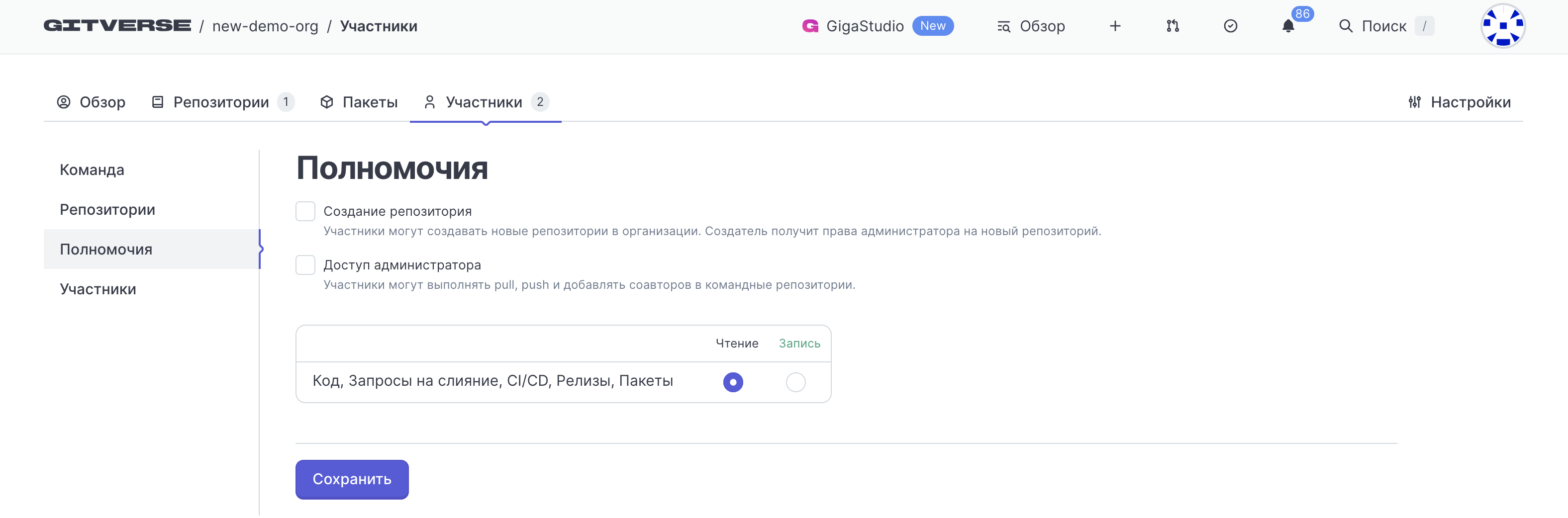This screenshot has height=518, width=1568.
Task: Switch to the Пакеты tab
Action: (359, 102)
